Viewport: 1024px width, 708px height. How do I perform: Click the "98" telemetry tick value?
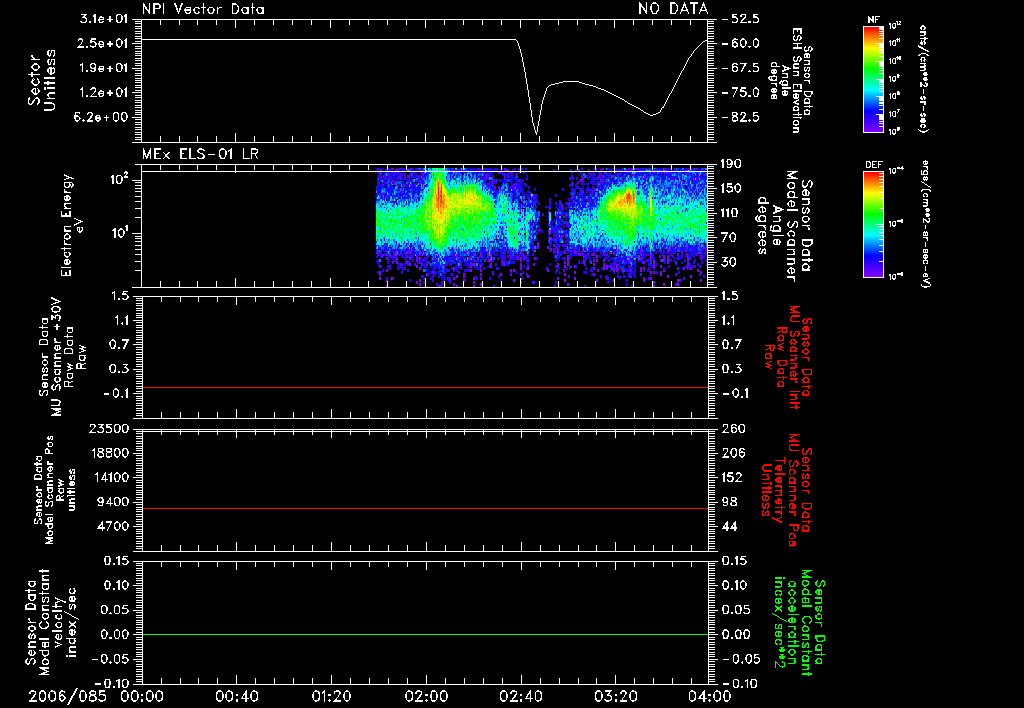coord(729,502)
